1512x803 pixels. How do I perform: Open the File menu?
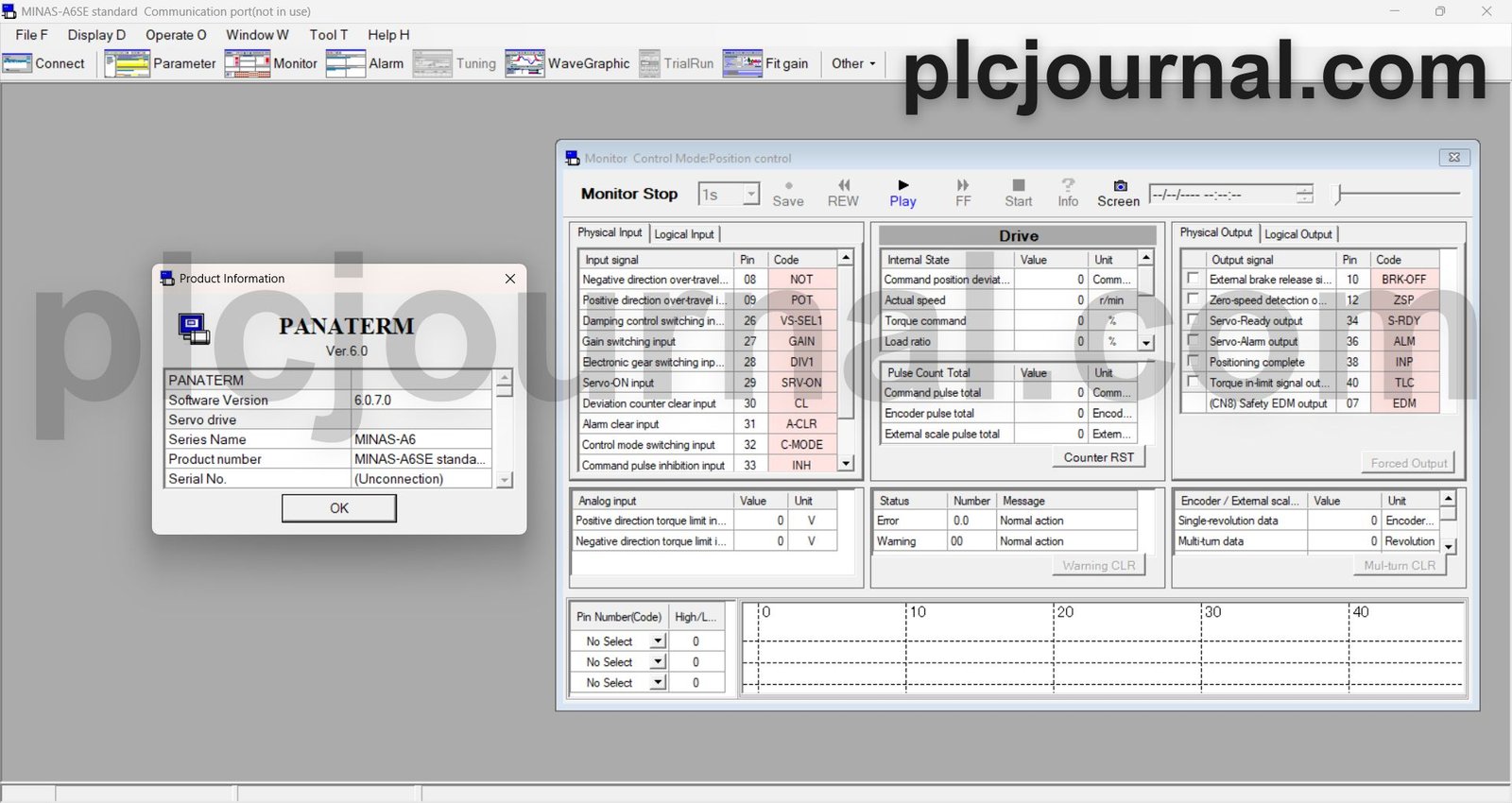pos(31,35)
